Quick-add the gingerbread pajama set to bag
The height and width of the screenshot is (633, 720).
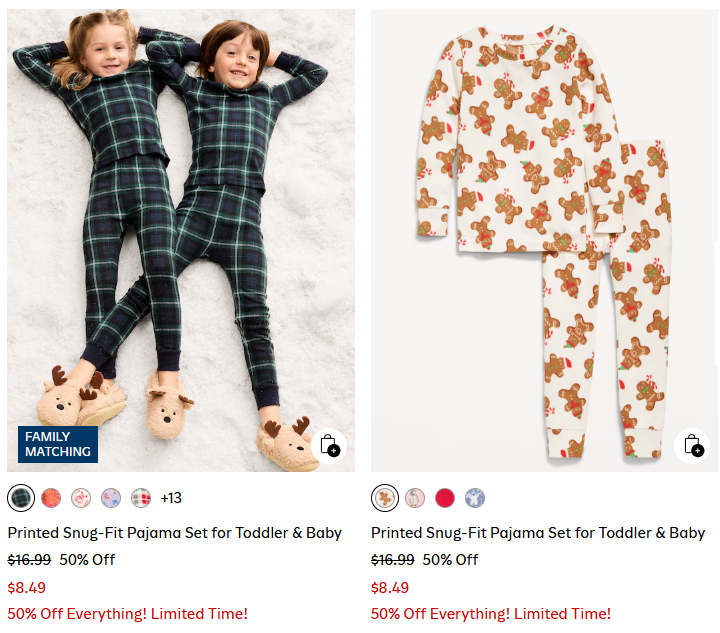[x=693, y=446]
